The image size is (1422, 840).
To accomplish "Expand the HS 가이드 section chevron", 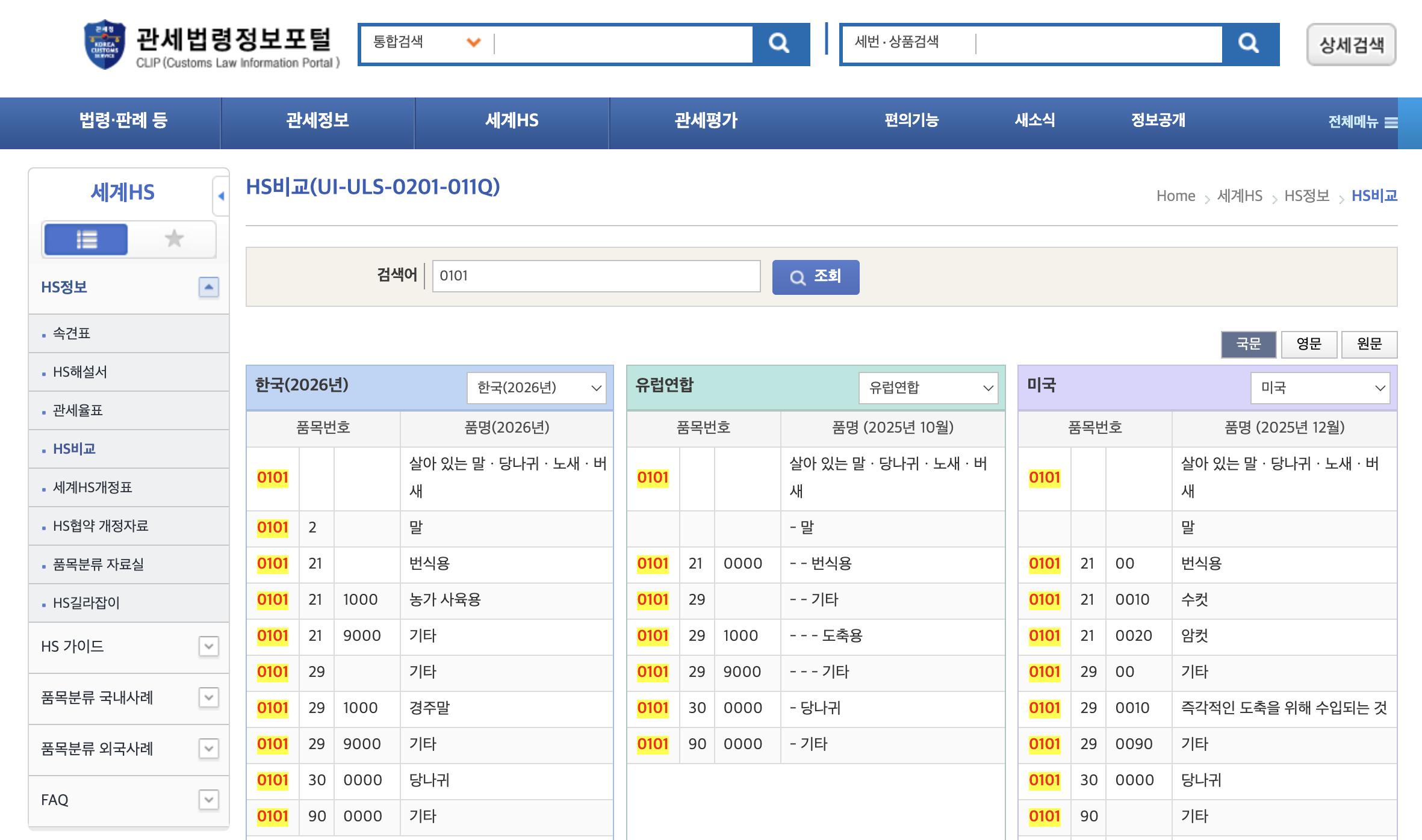I will tap(209, 647).
